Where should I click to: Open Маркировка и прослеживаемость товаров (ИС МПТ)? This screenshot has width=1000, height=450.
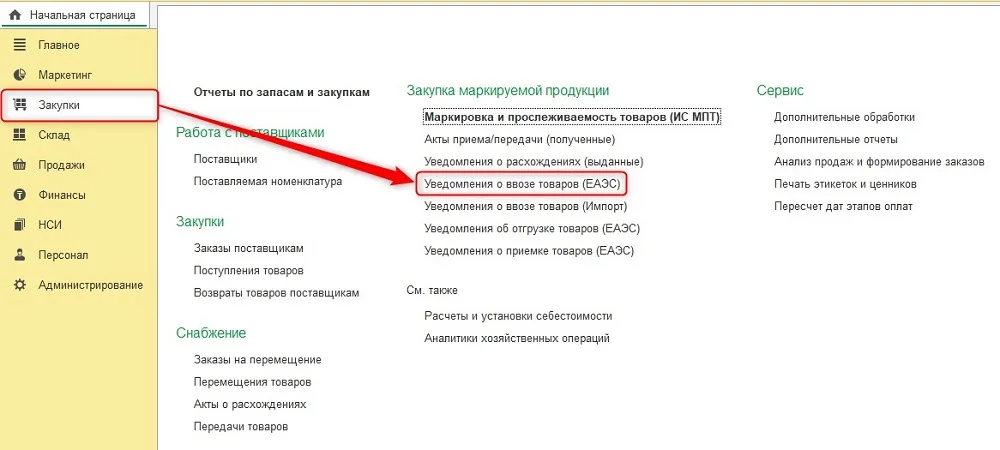(572, 117)
